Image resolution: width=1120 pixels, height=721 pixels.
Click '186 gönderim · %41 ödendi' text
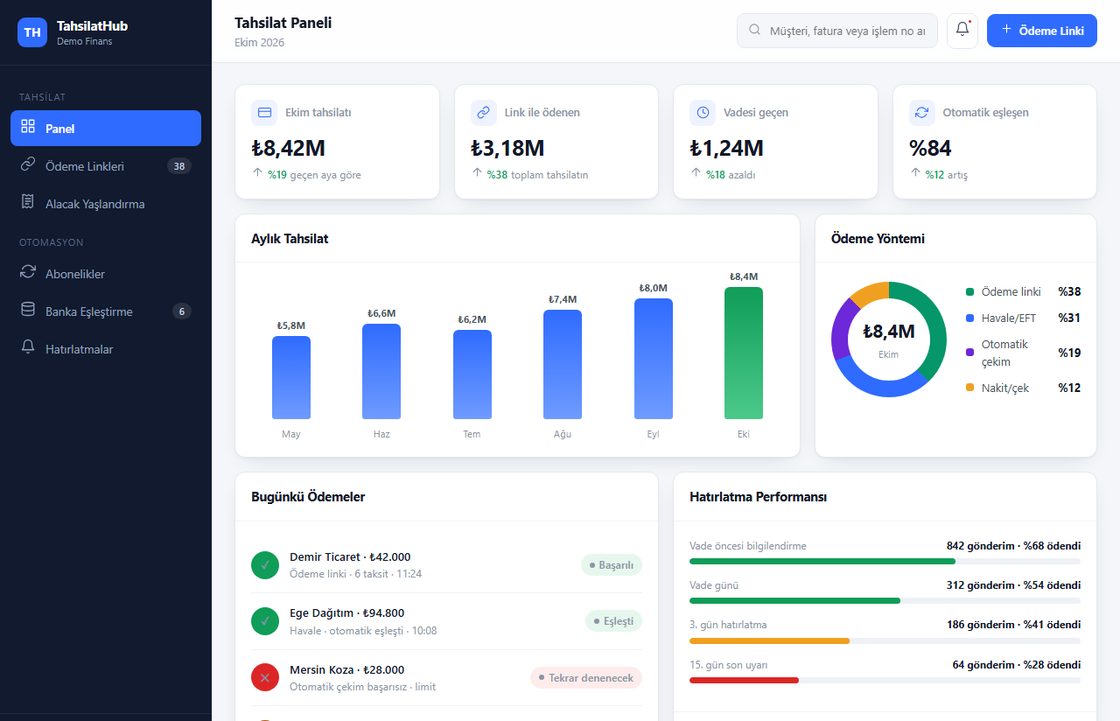click(x=1014, y=625)
